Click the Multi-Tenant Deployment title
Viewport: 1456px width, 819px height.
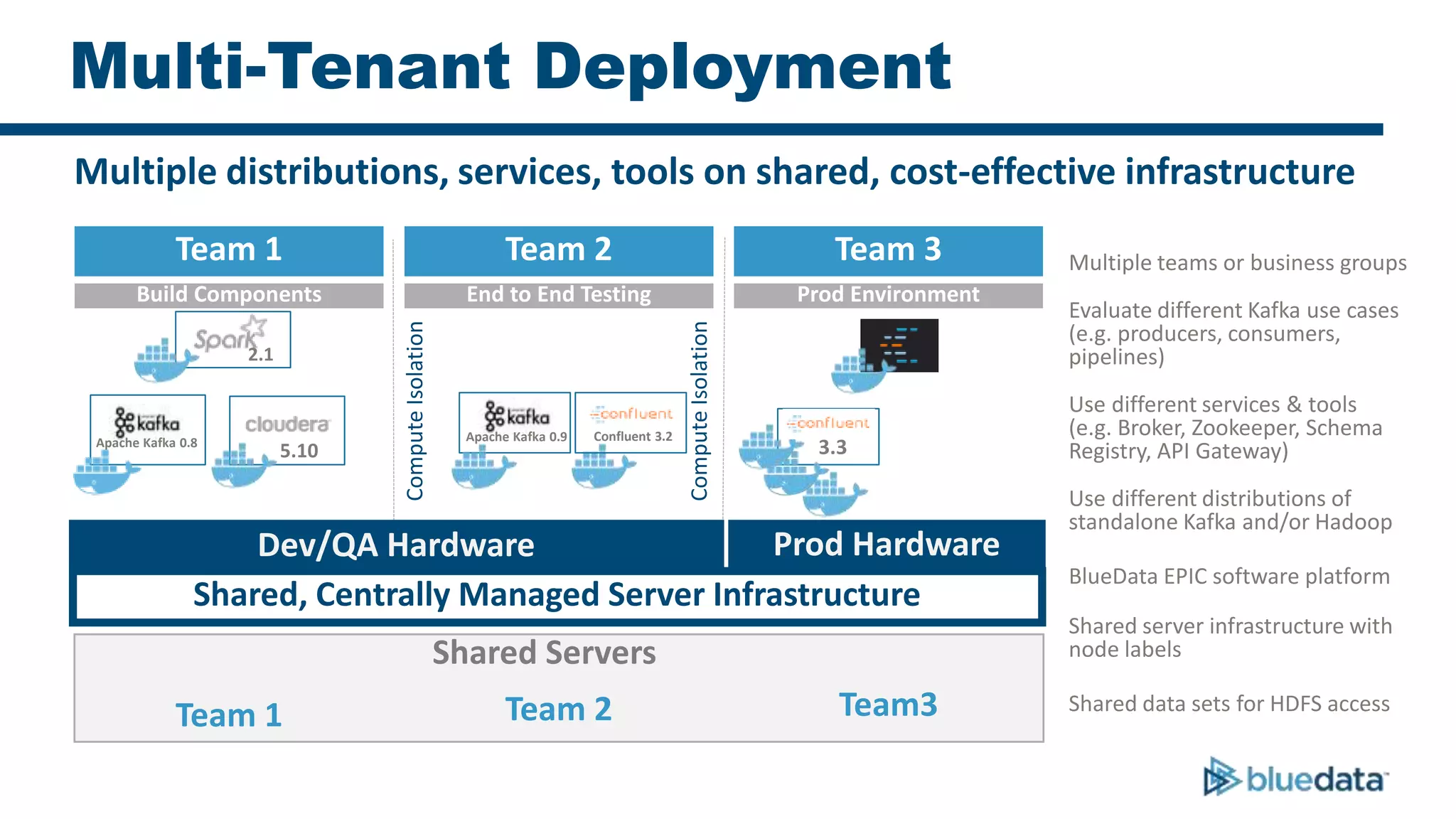click(510, 68)
